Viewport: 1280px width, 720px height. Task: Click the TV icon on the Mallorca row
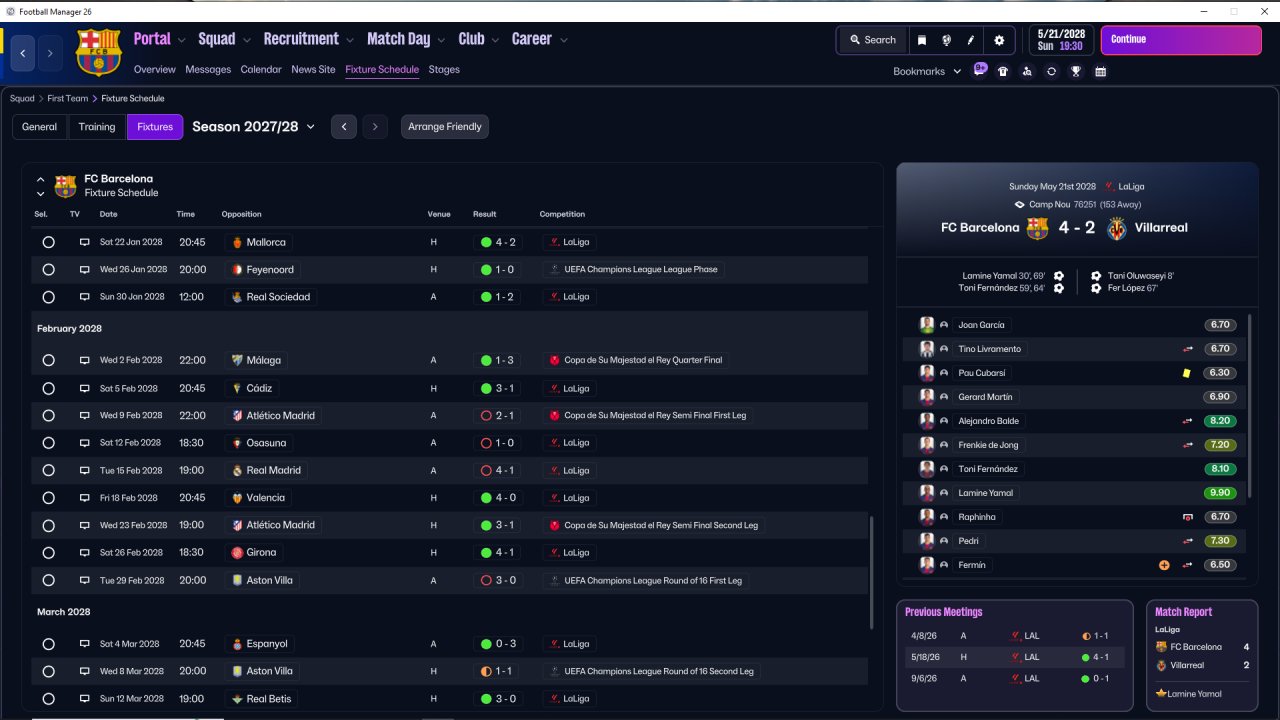[x=84, y=242]
